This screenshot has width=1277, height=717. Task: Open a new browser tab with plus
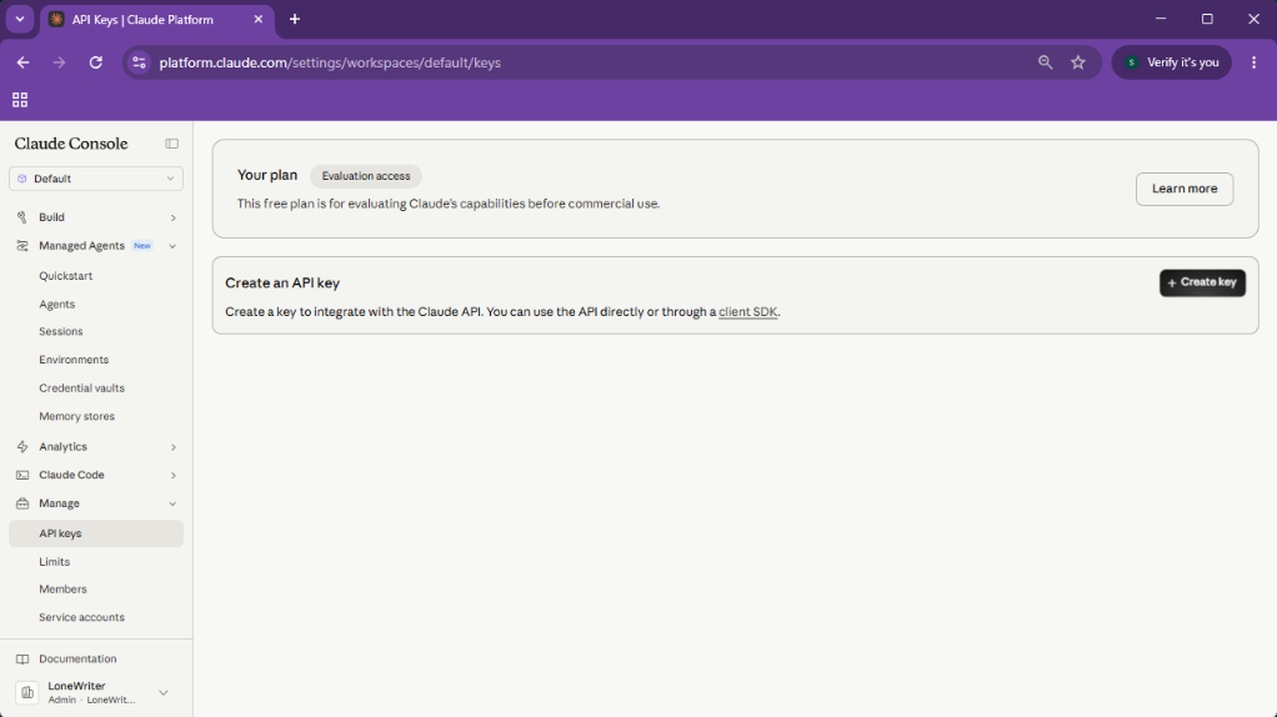tap(294, 19)
